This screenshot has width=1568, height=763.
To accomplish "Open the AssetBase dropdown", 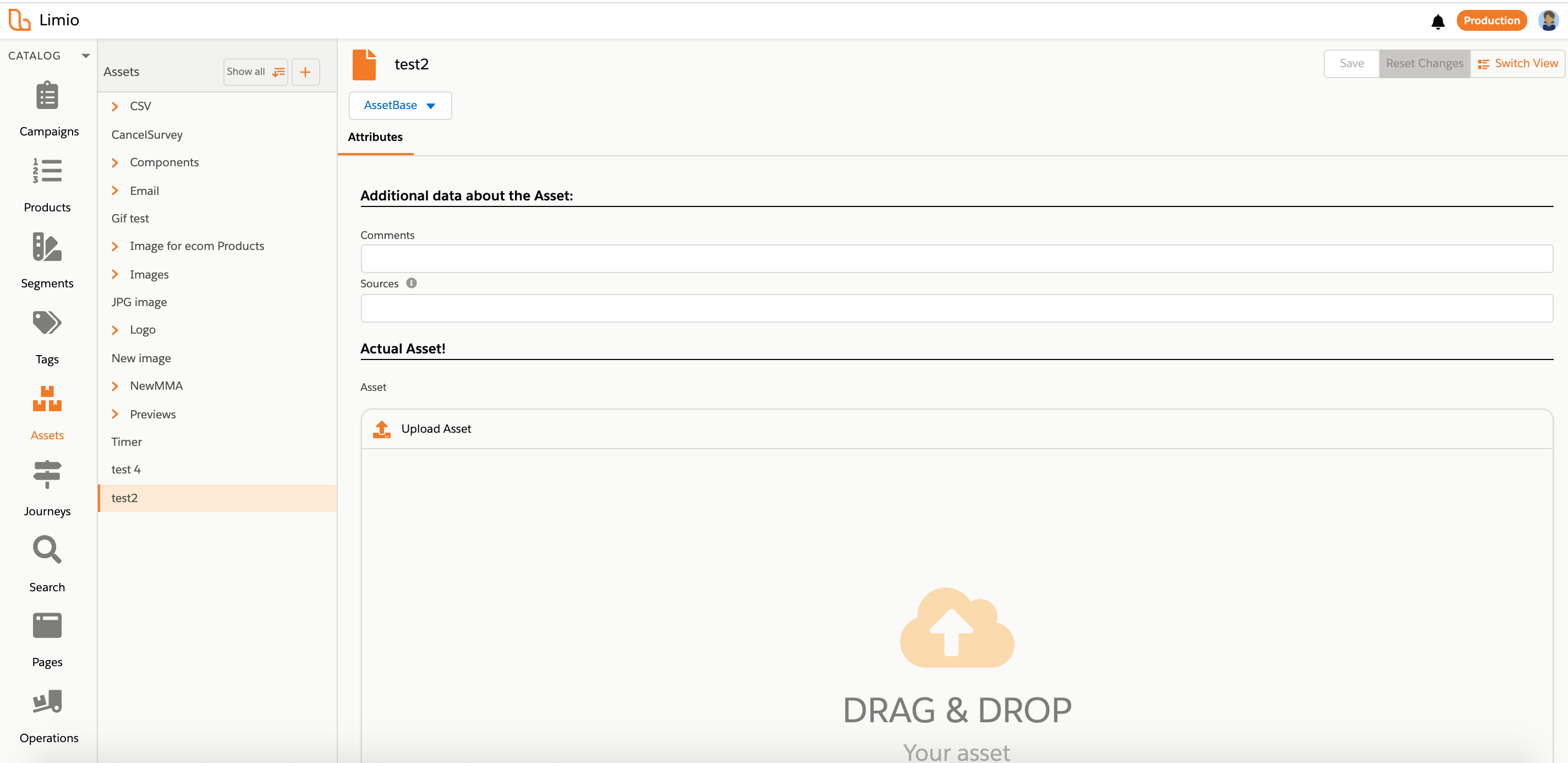I will pos(400,105).
